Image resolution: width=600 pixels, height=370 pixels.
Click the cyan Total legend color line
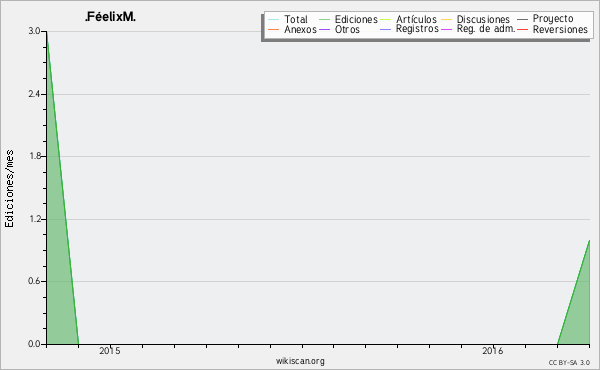(274, 20)
